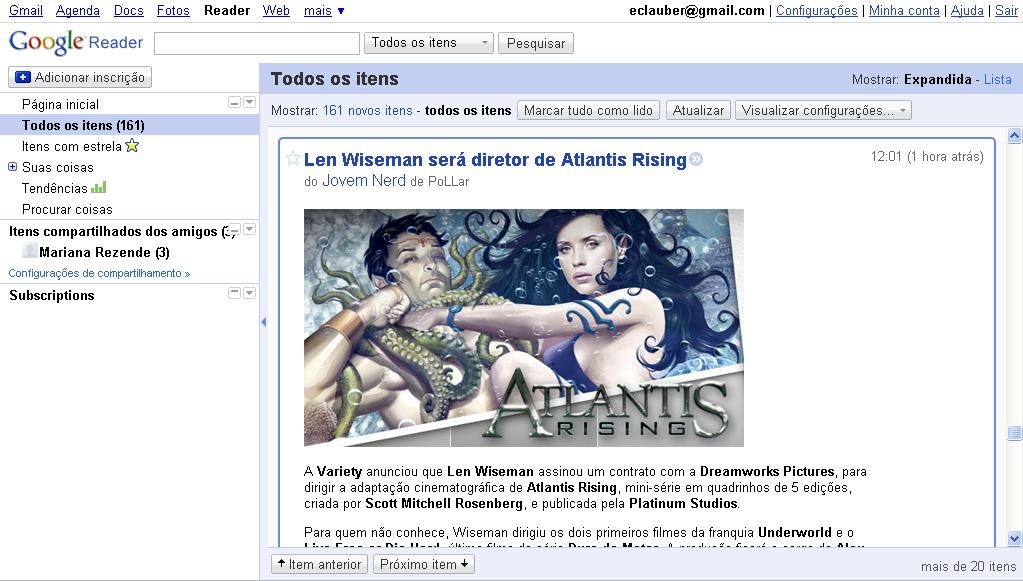Click the search input field
Viewport: 1023px width, 581px height.
(x=257, y=43)
